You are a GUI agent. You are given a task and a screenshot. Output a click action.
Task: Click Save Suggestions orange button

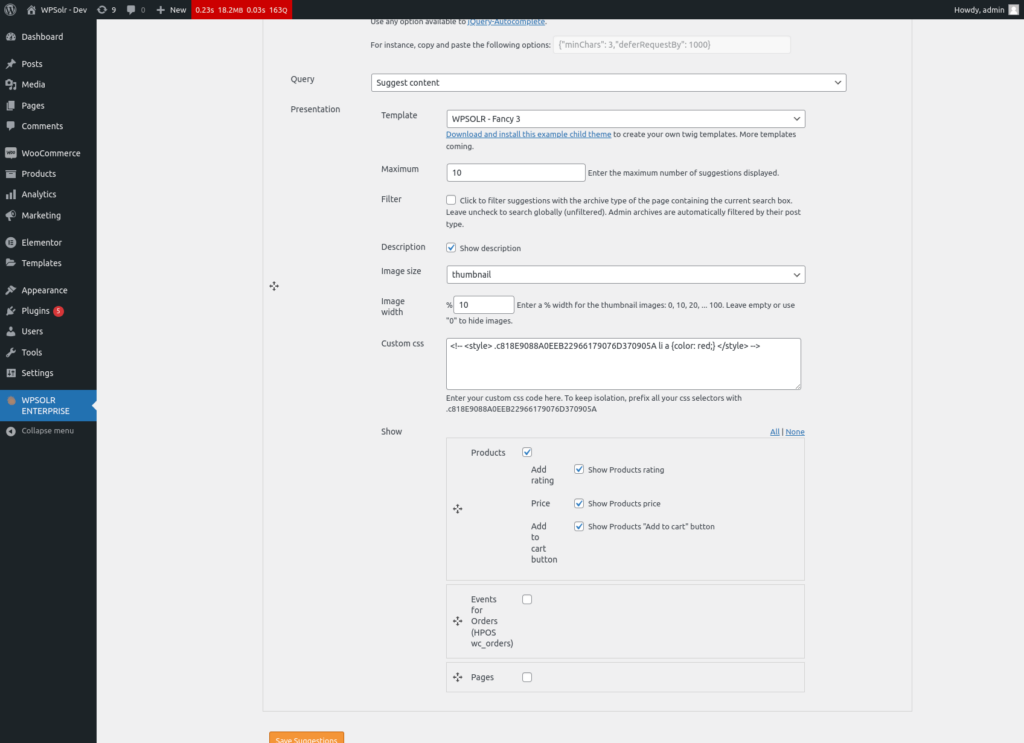point(306,738)
